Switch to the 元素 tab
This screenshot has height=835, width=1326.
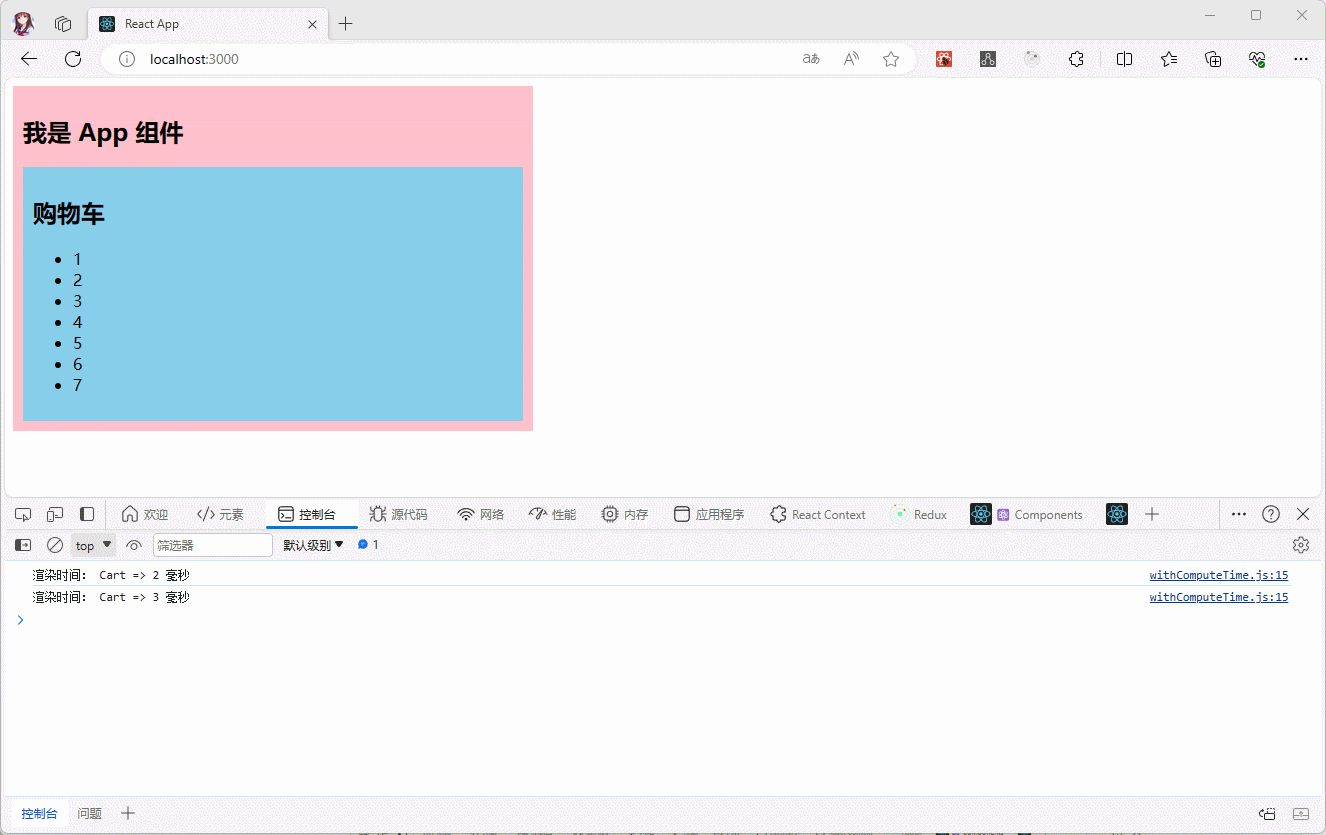[x=220, y=514]
